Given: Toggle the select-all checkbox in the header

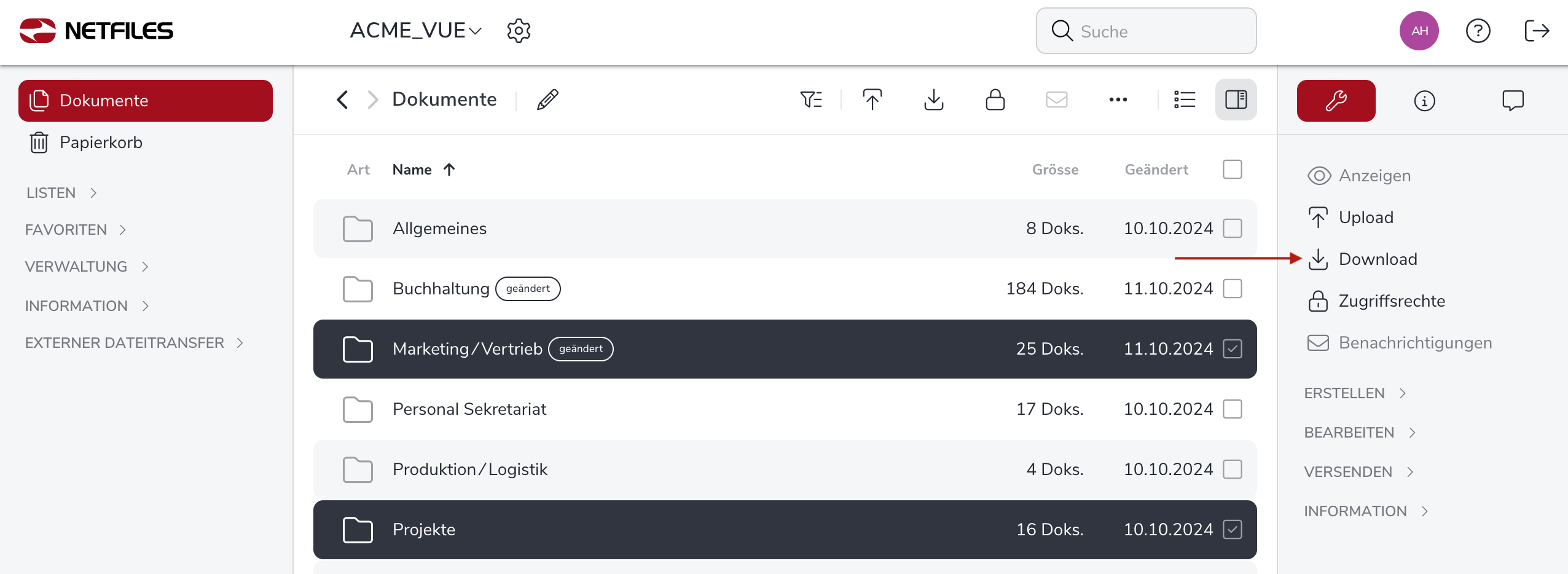Looking at the screenshot, I should pos(1232,170).
